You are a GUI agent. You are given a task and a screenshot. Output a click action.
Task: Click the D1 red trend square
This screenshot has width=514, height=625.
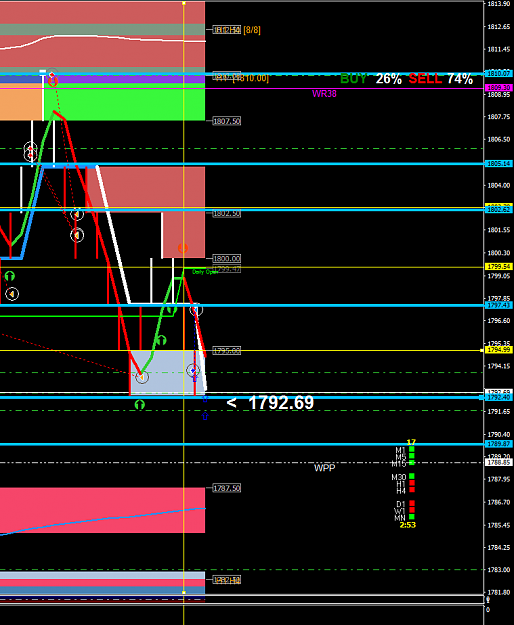pyautogui.click(x=412, y=503)
